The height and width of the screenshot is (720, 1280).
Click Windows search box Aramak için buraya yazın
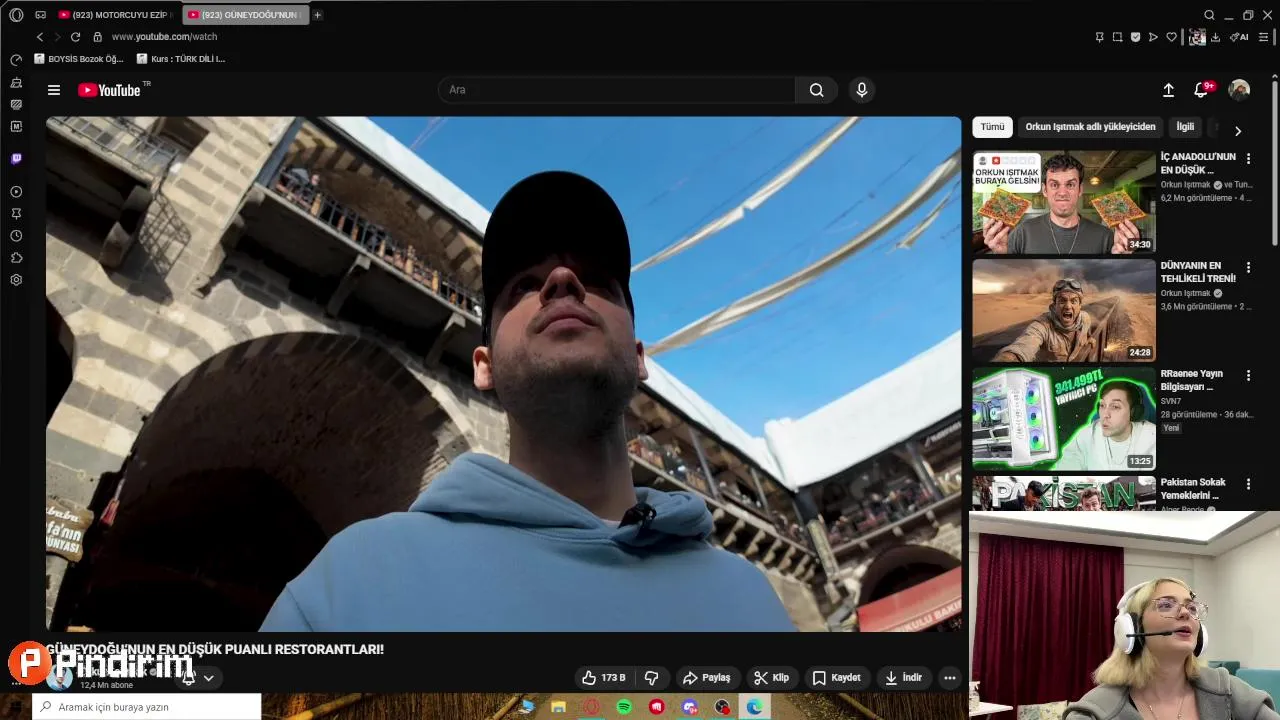click(147, 707)
